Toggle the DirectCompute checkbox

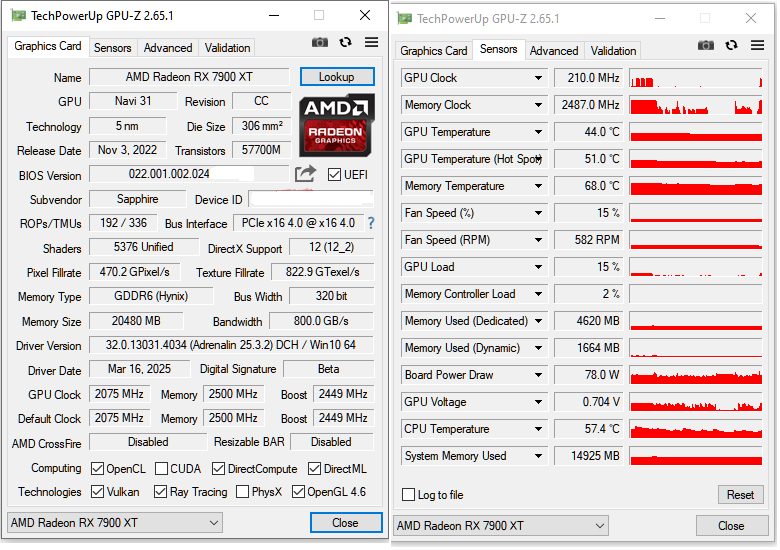tap(218, 468)
